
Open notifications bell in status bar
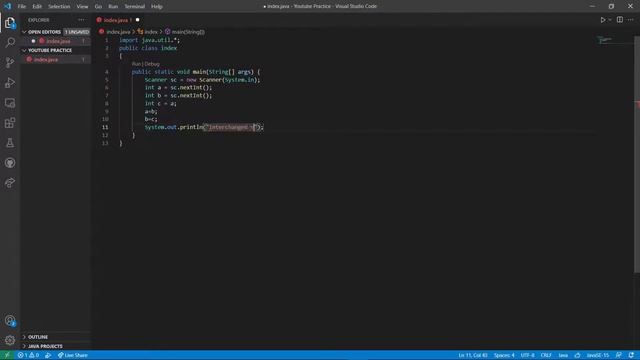coord(631,355)
